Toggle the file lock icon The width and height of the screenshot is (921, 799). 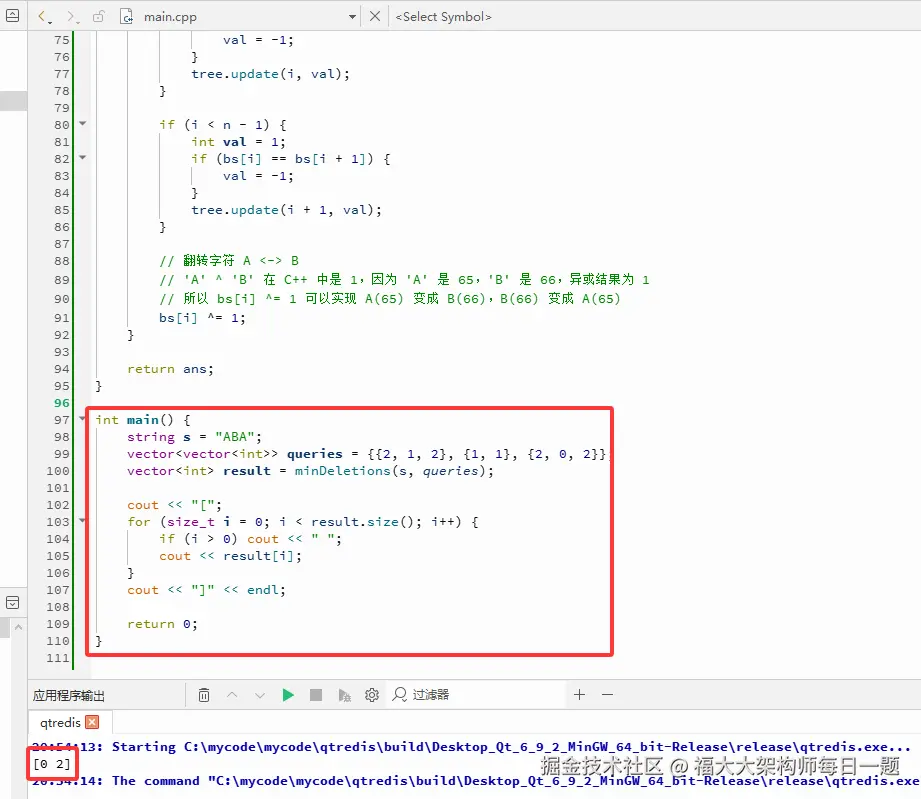(x=99, y=16)
